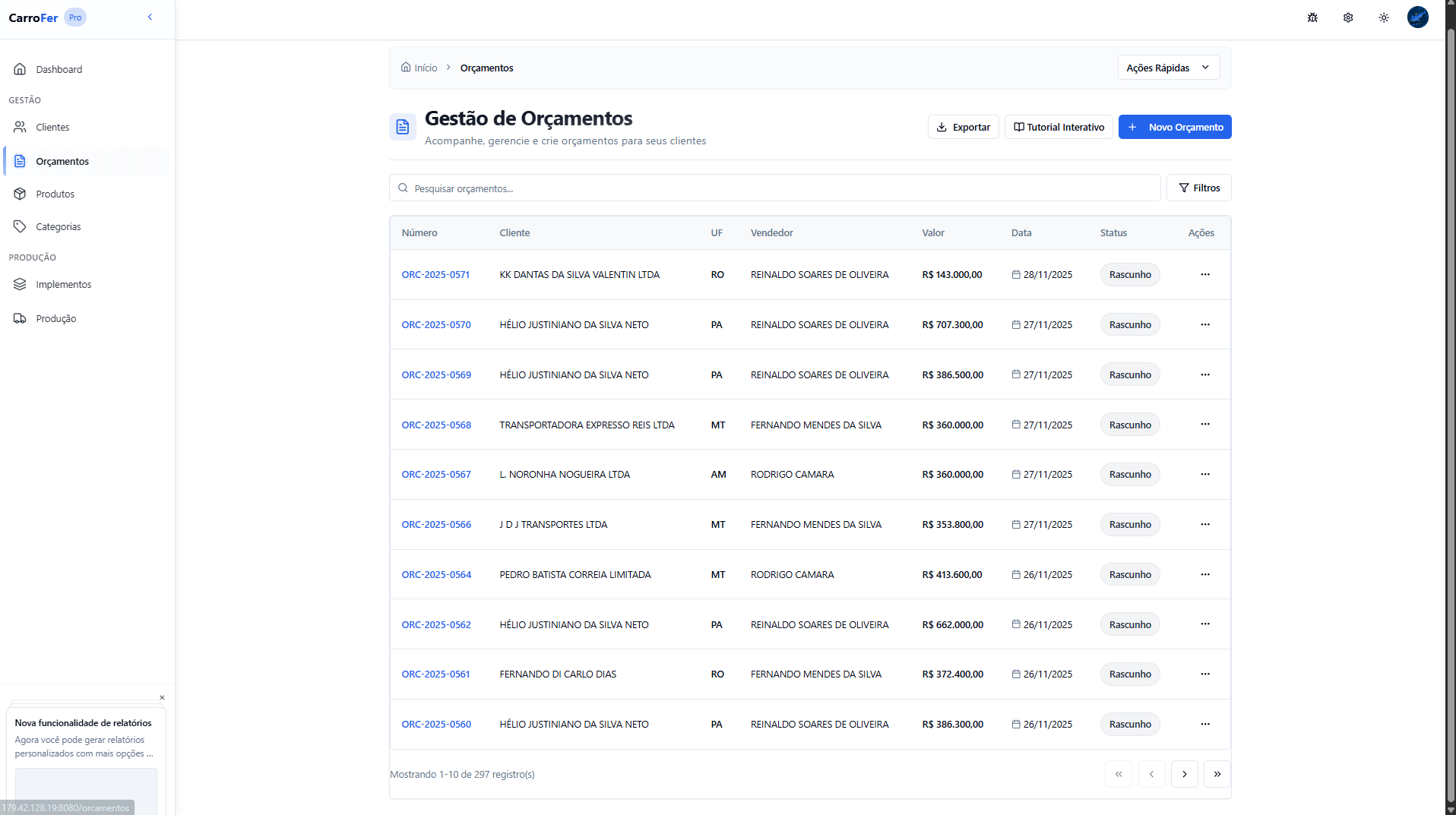Image resolution: width=1456 pixels, height=815 pixels.
Task: Start the Tutorial Interativo
Action: 1059,127
